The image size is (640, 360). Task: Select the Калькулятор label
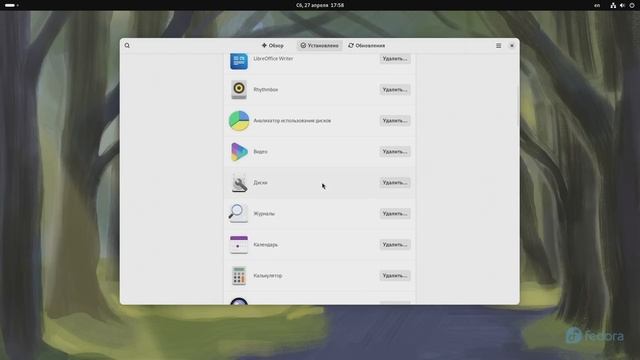pyautogui.click(x=268, y=276)
